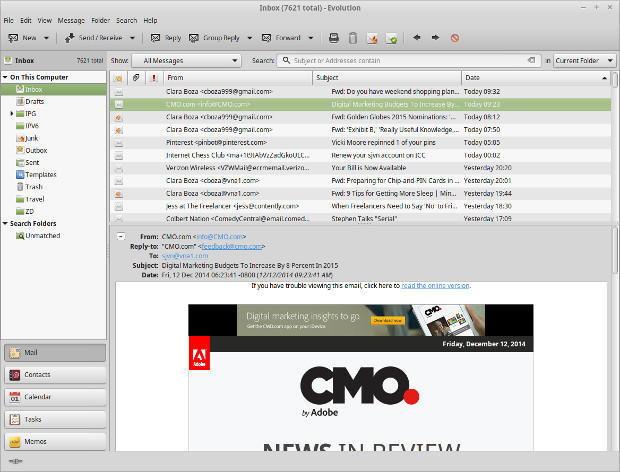
Task: Go to next message arrow
Action: 435,38
